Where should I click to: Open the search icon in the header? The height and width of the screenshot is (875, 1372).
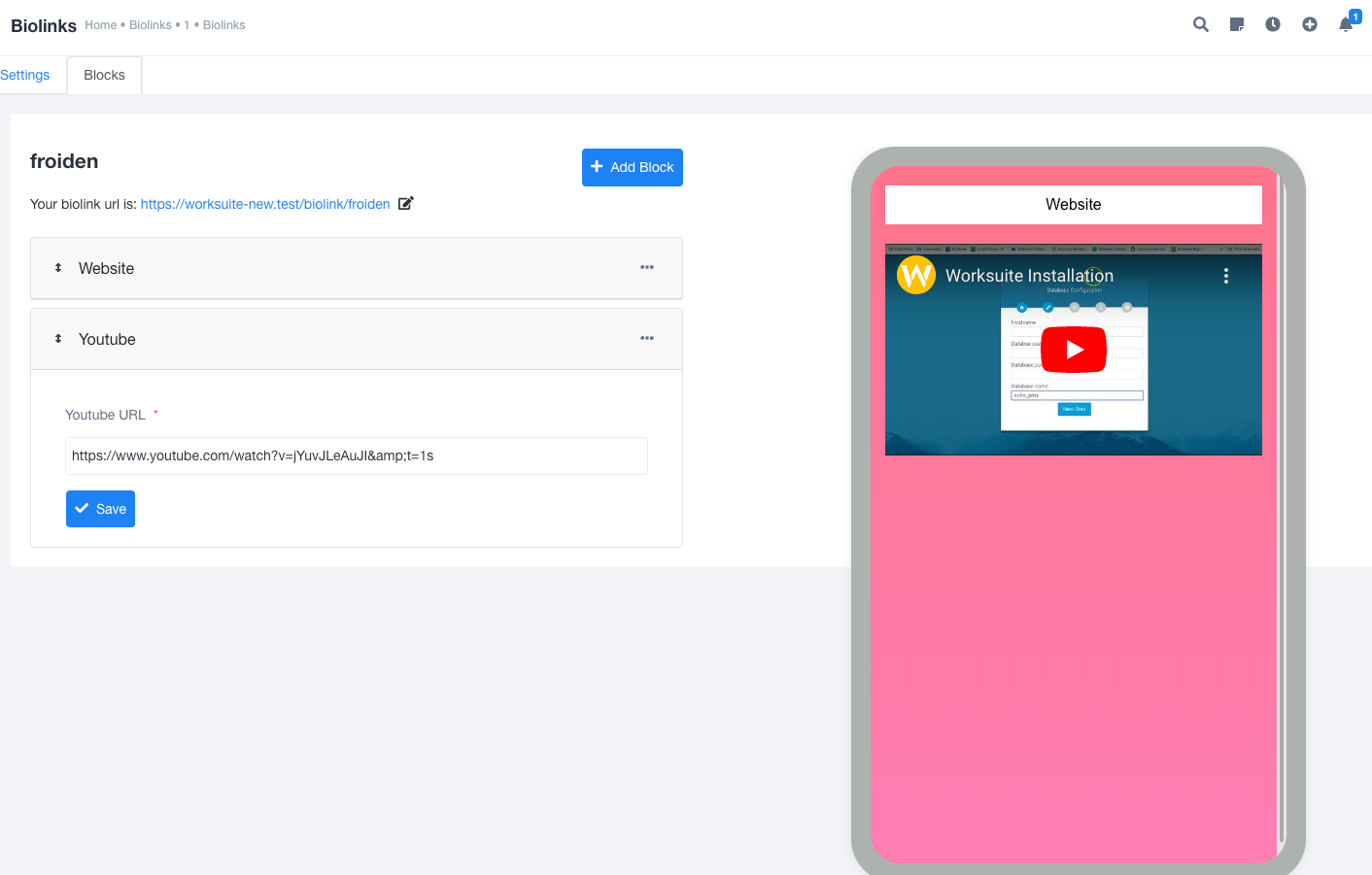pos(1200,24)
